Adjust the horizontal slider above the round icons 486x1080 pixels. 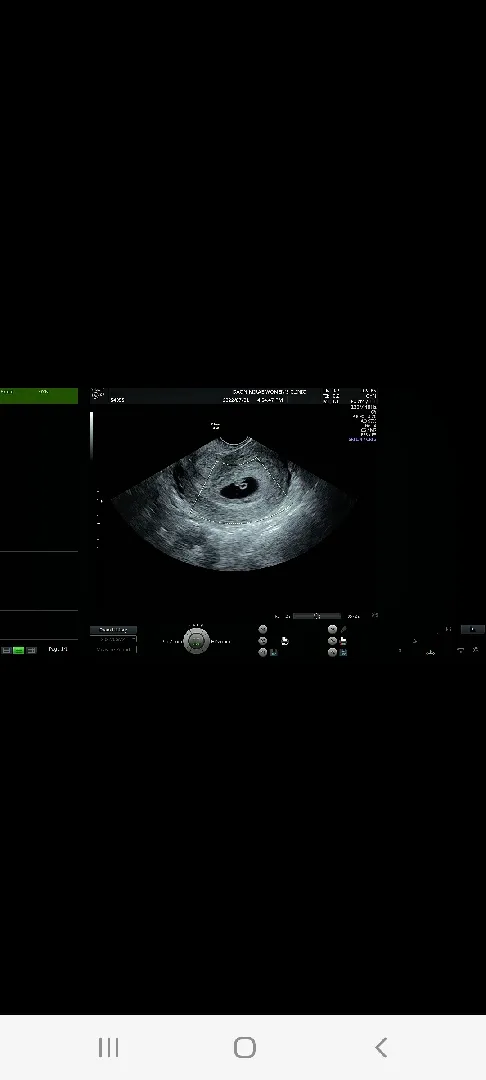317,616
